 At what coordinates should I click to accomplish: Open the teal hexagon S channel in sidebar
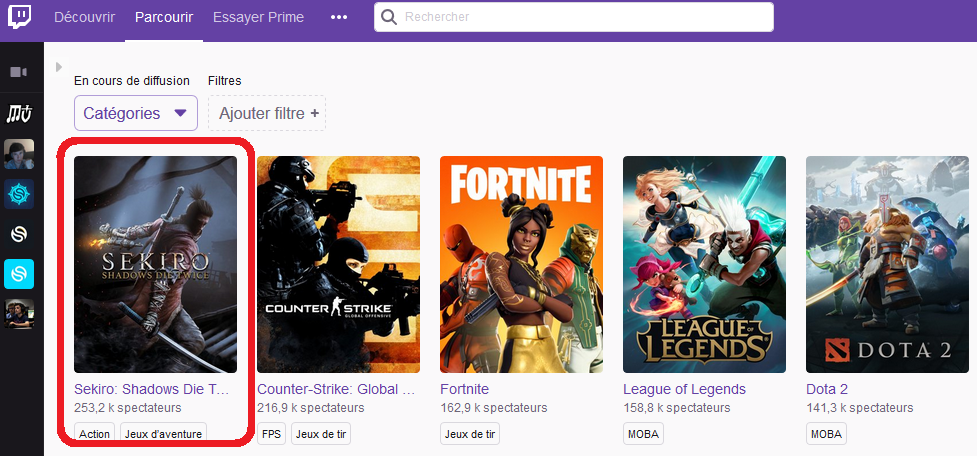coord(20,193)
